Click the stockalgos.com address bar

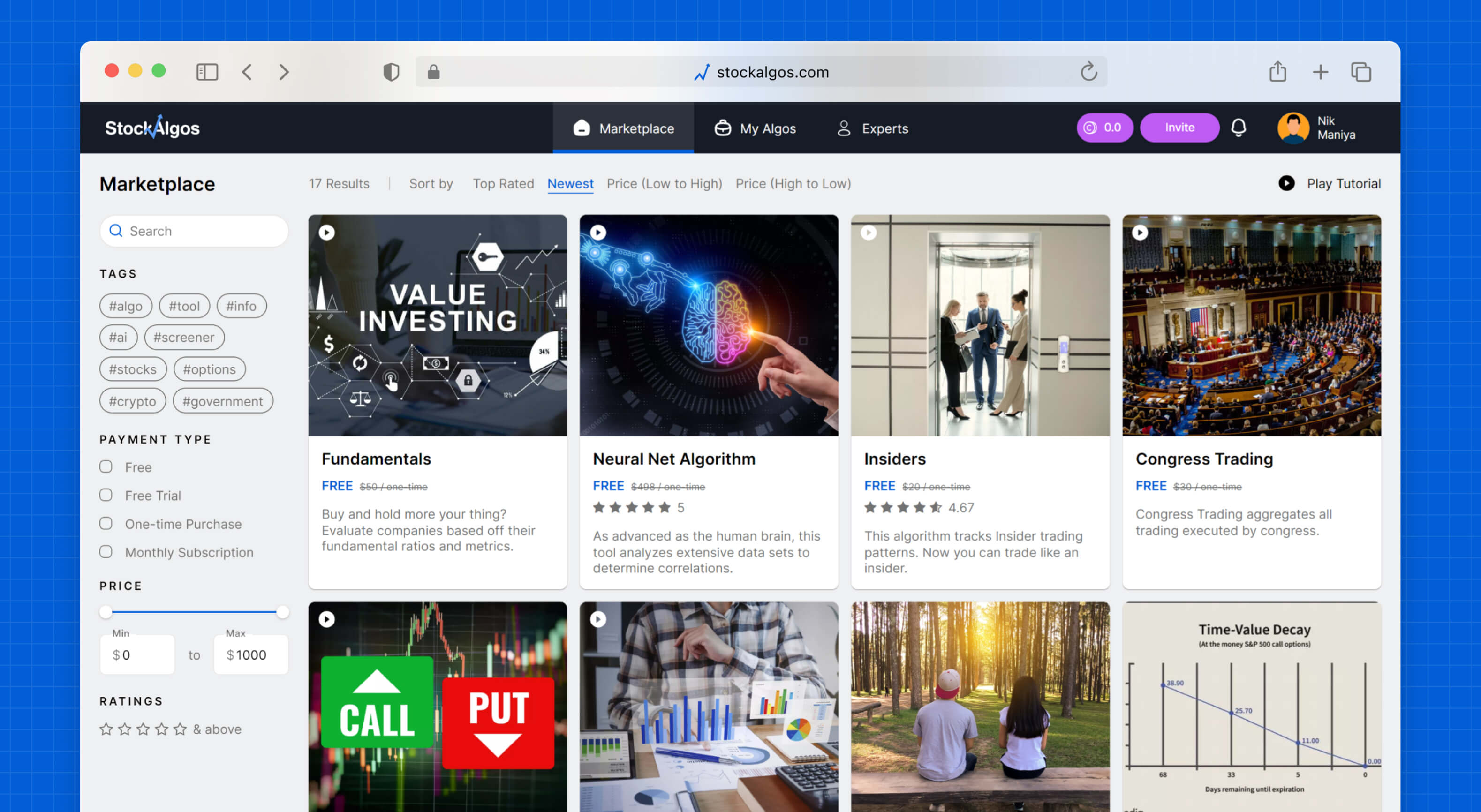pyautogui.click(x=761, y=72)
